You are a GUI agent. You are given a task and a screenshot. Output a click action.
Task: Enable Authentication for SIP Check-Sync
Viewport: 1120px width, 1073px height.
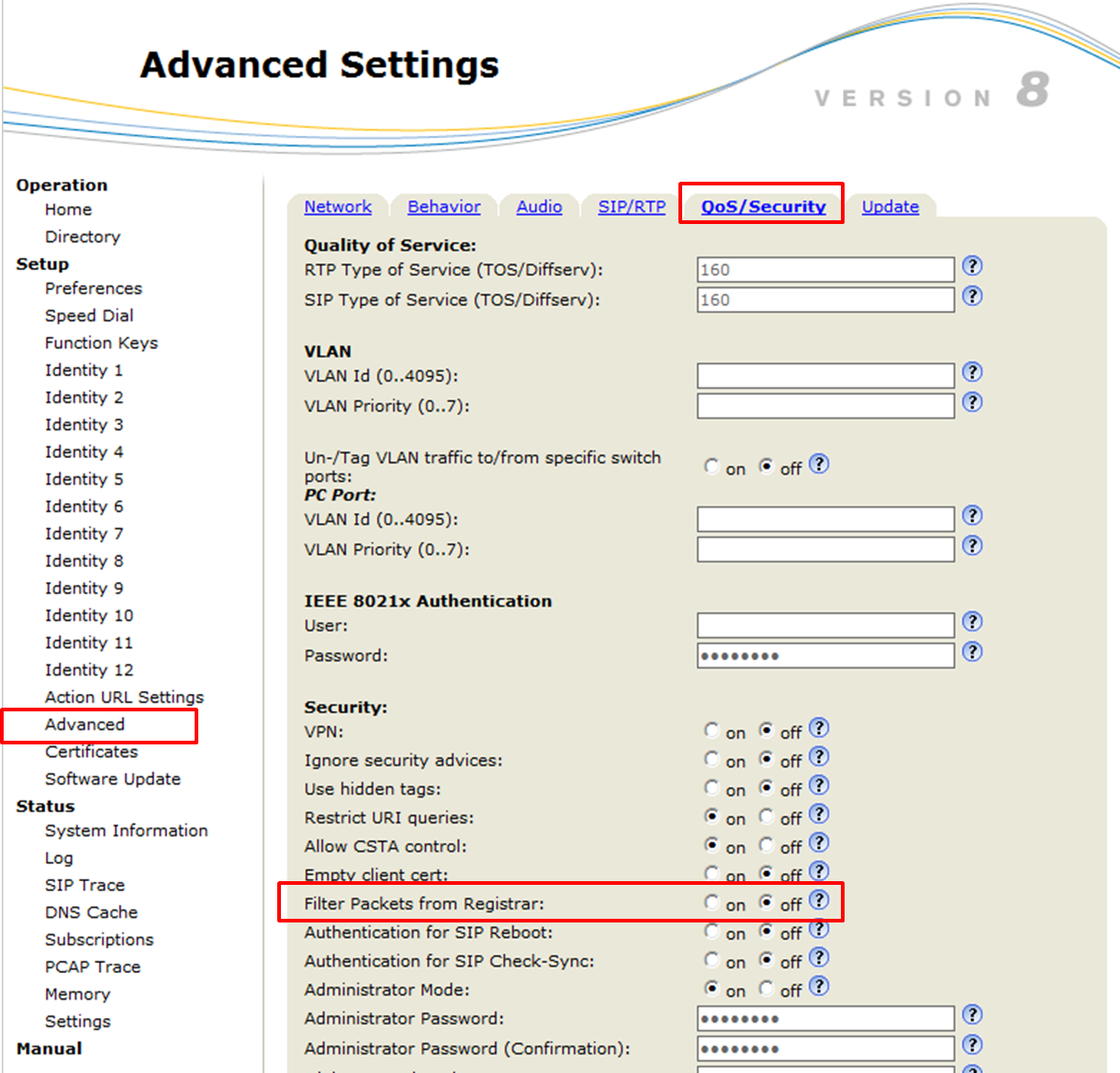coord(711,959)
